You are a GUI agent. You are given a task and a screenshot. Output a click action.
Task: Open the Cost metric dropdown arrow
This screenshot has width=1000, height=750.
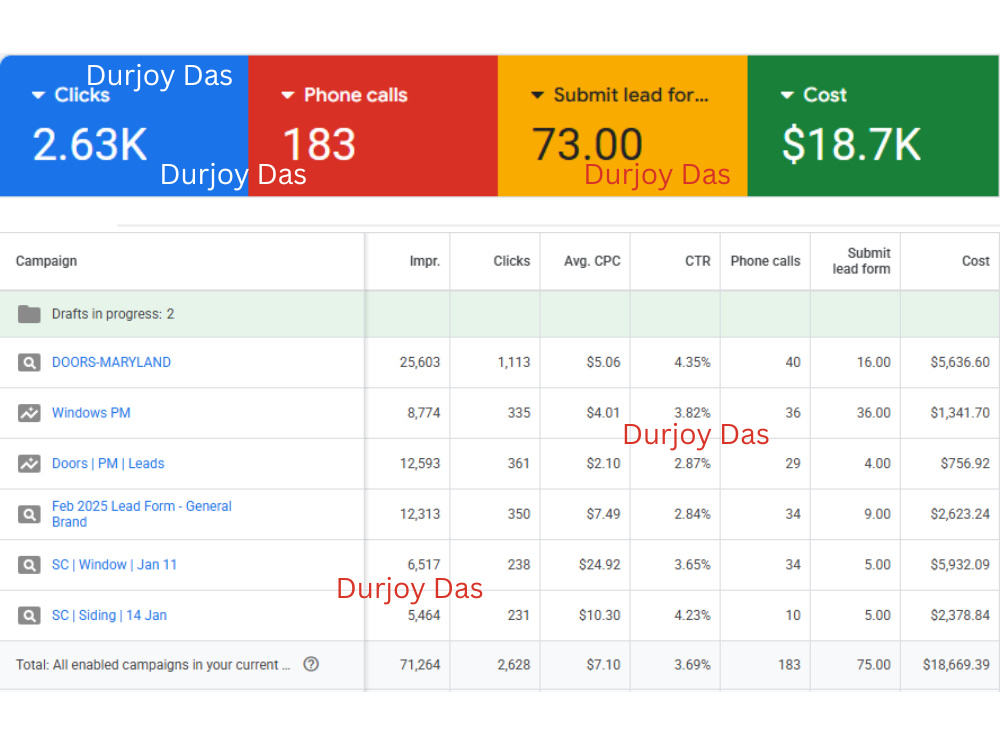click(x=787, y=95)
